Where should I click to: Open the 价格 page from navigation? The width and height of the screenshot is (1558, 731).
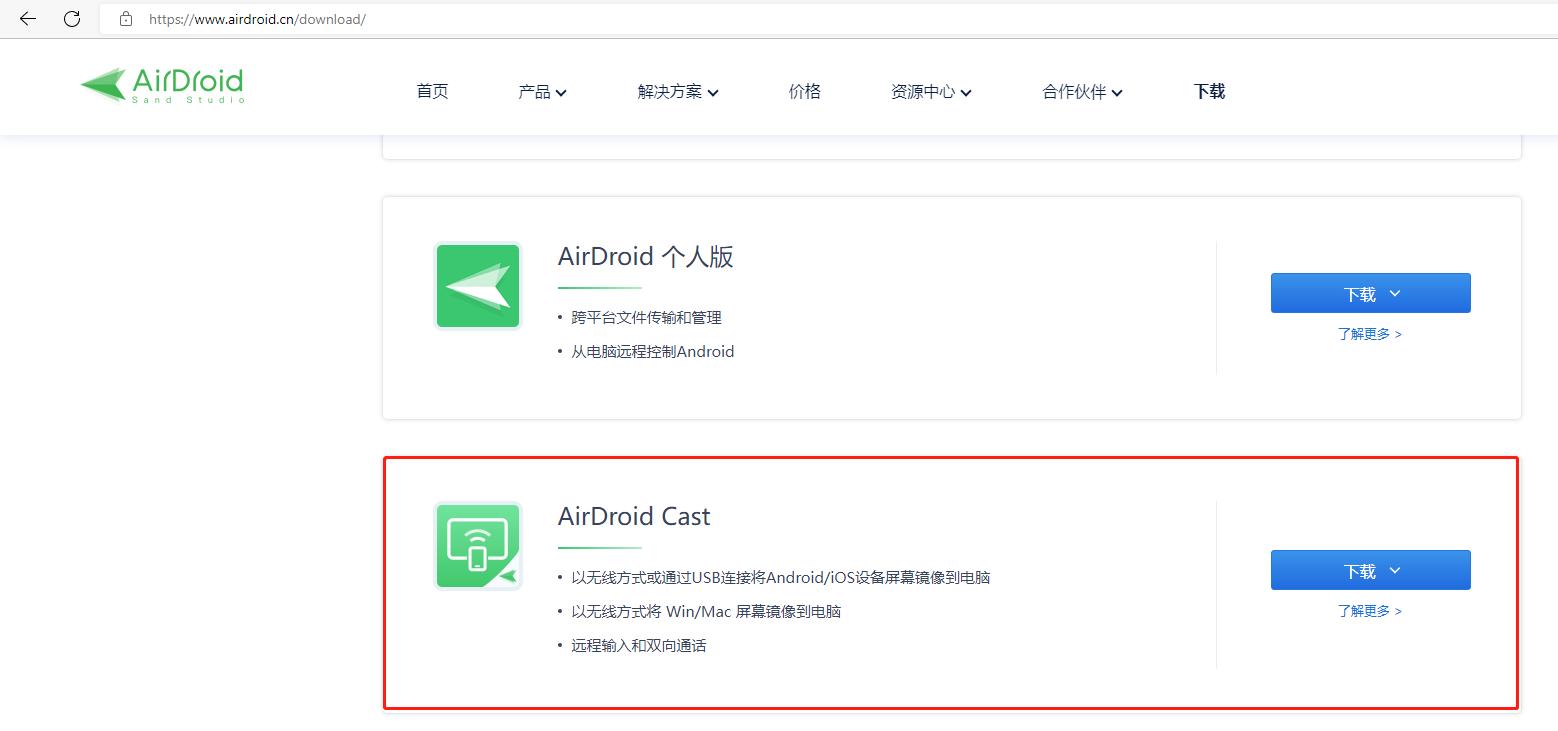click(804, 91)
